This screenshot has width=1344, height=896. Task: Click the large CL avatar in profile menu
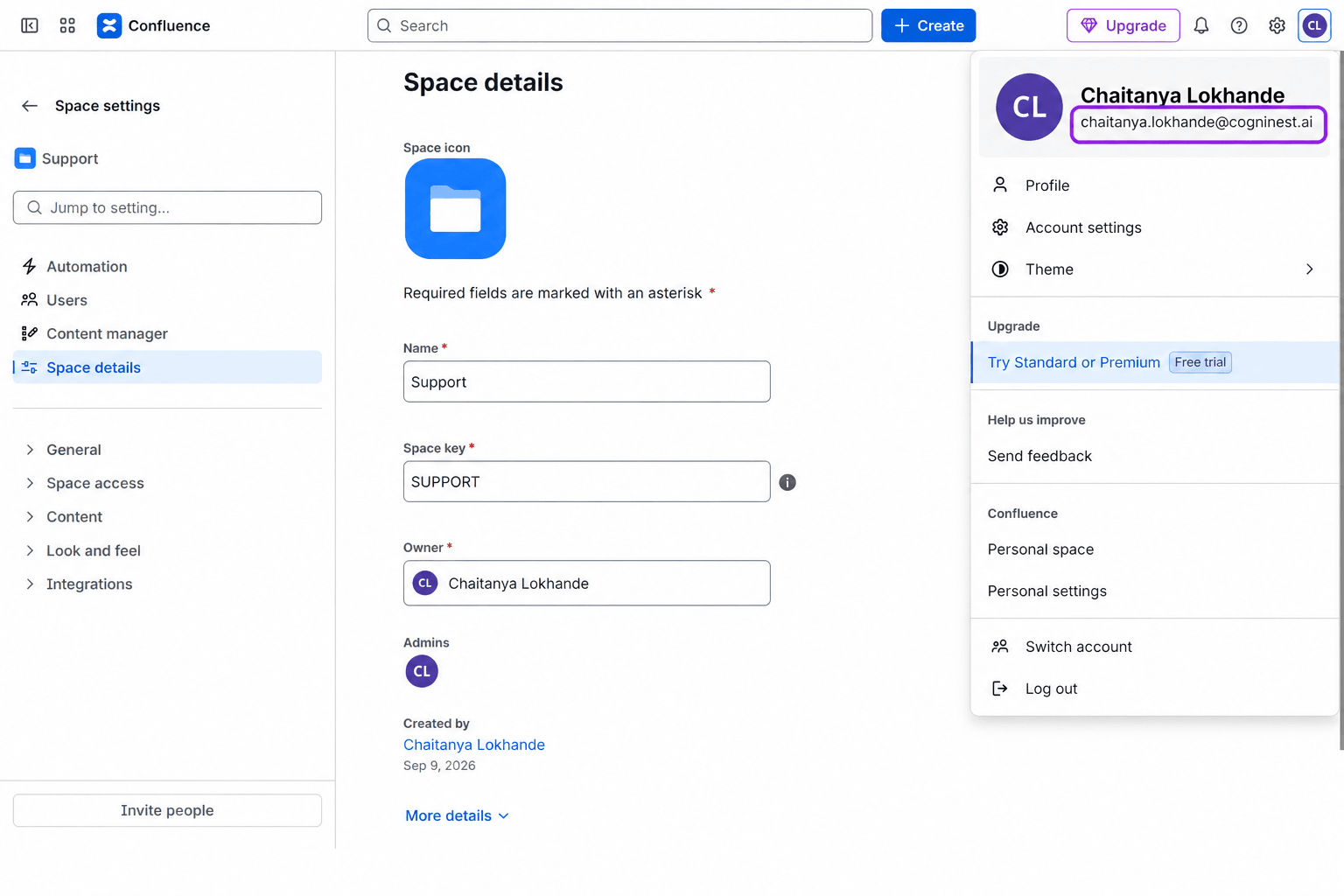pyautogui.click(x=1029, y=107)
